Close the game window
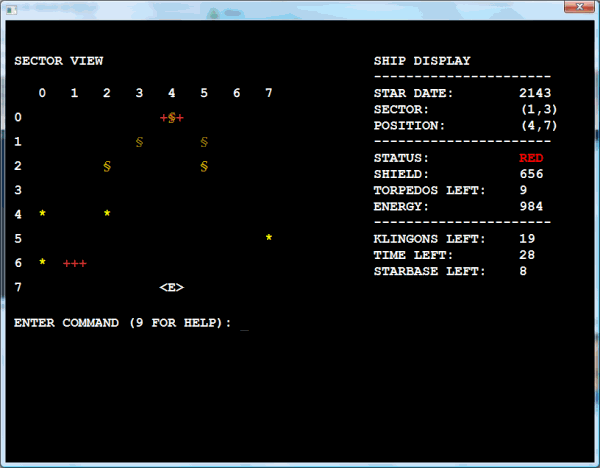The height and width of the screenshot is (468, 600). click(579, 7)
